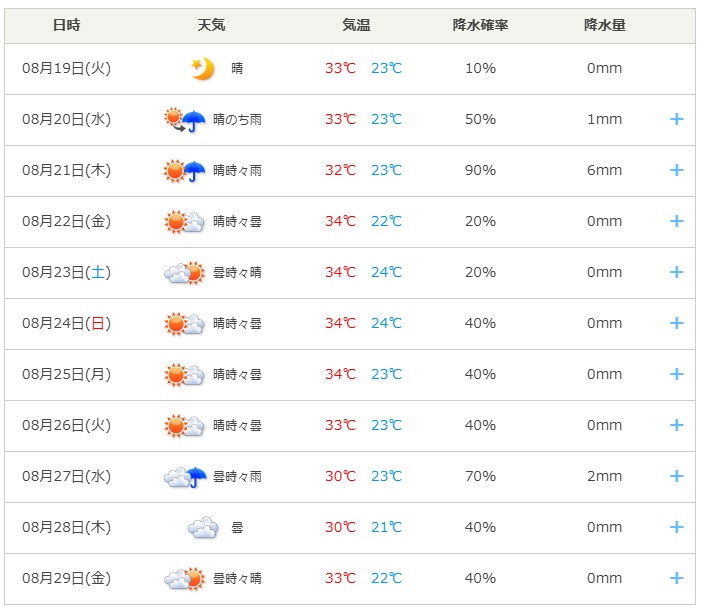Click the cloud and umbrella icon for 08月27日
705x611 pixels.
184,477
